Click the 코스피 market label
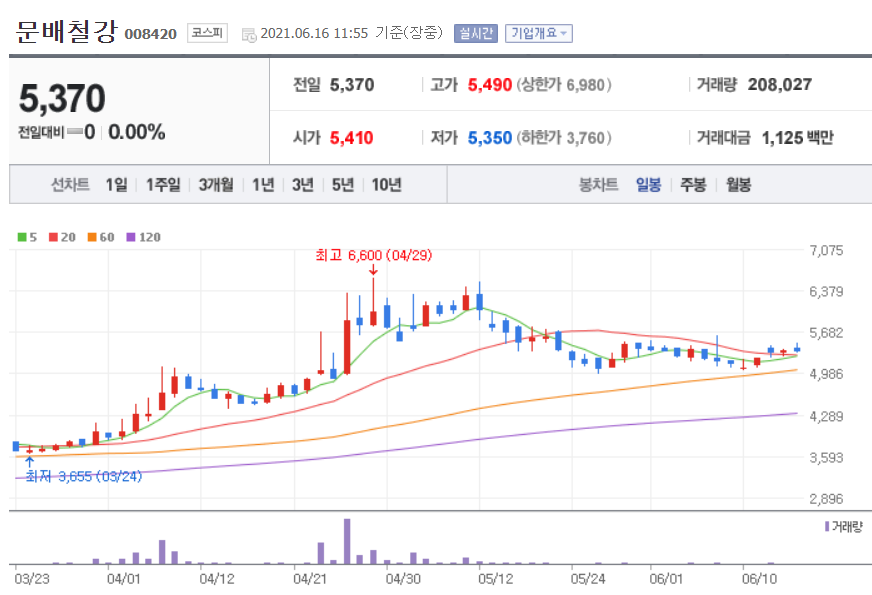Viewport: 872px width, 595px height. click(x=207, y=33)
